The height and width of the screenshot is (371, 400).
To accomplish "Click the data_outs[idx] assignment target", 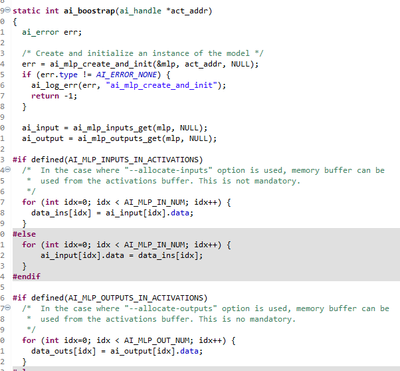I will click(63, 351).
